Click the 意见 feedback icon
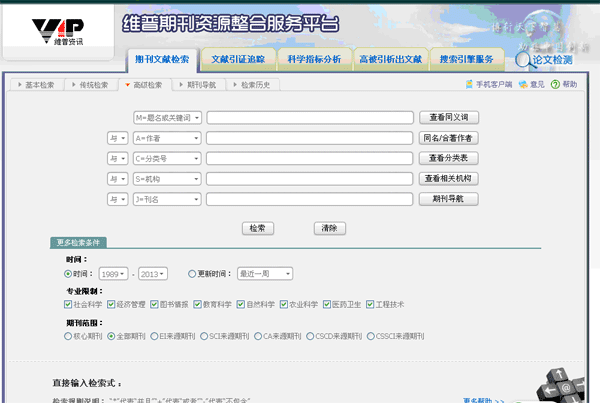 523,84
